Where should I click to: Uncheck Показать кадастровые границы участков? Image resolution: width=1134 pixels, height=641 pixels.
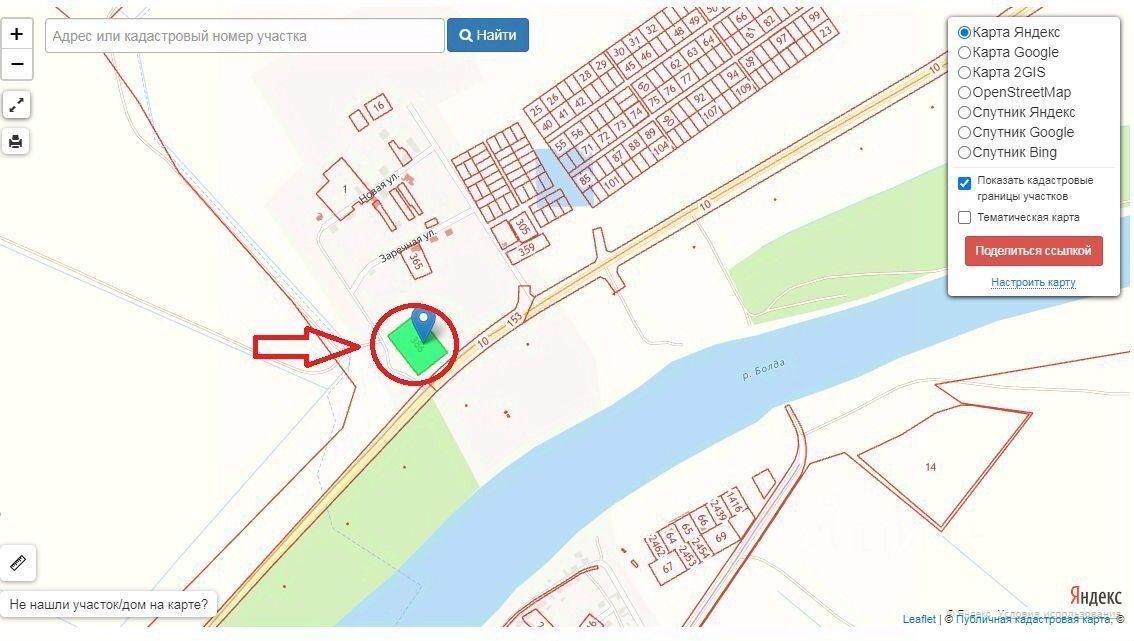(964, 183)
